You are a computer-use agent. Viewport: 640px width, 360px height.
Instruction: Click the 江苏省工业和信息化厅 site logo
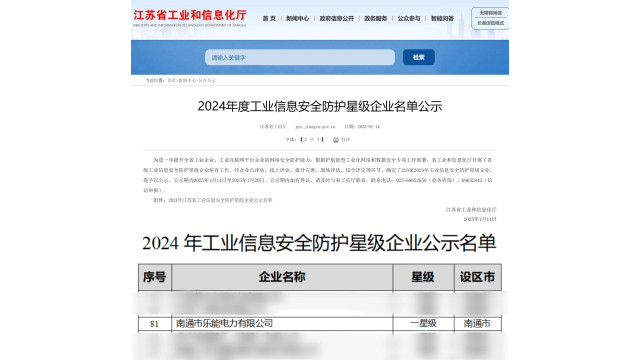click(x=190, y=18)
